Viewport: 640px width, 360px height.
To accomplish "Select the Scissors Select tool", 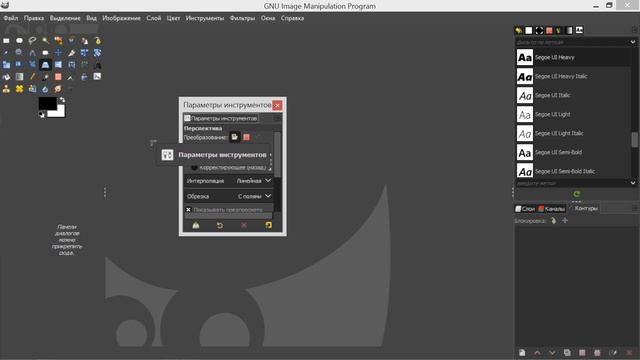I will (71, 40).
